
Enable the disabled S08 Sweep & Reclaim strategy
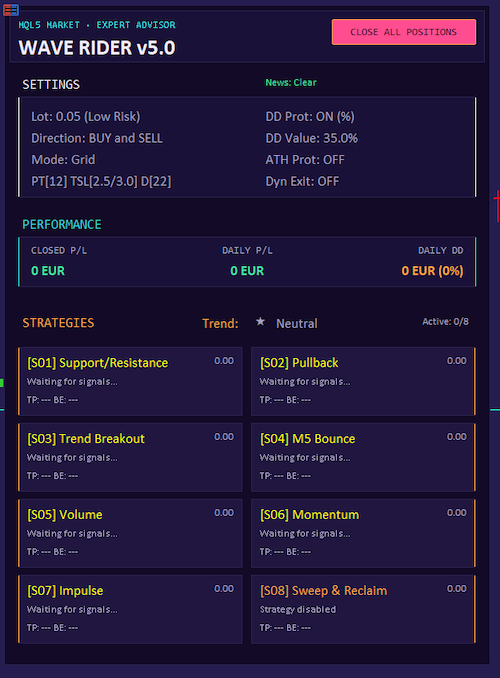[x=363, y=609]
